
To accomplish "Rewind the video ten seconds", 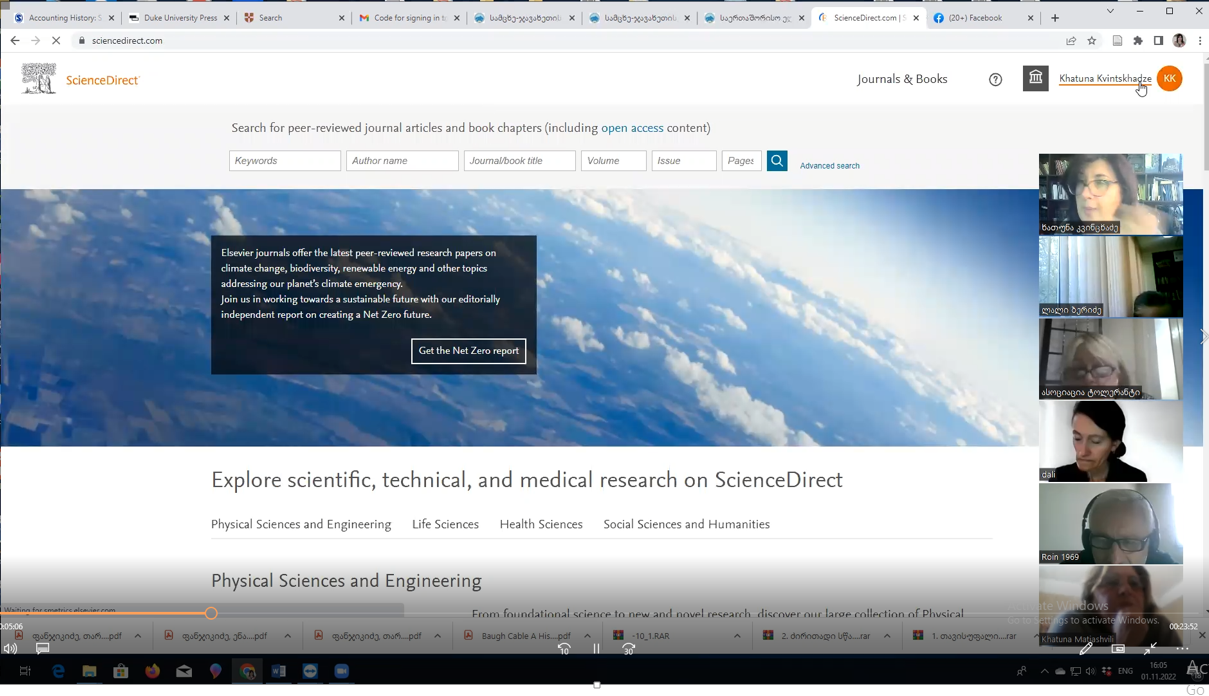I will tap(564, 649).
